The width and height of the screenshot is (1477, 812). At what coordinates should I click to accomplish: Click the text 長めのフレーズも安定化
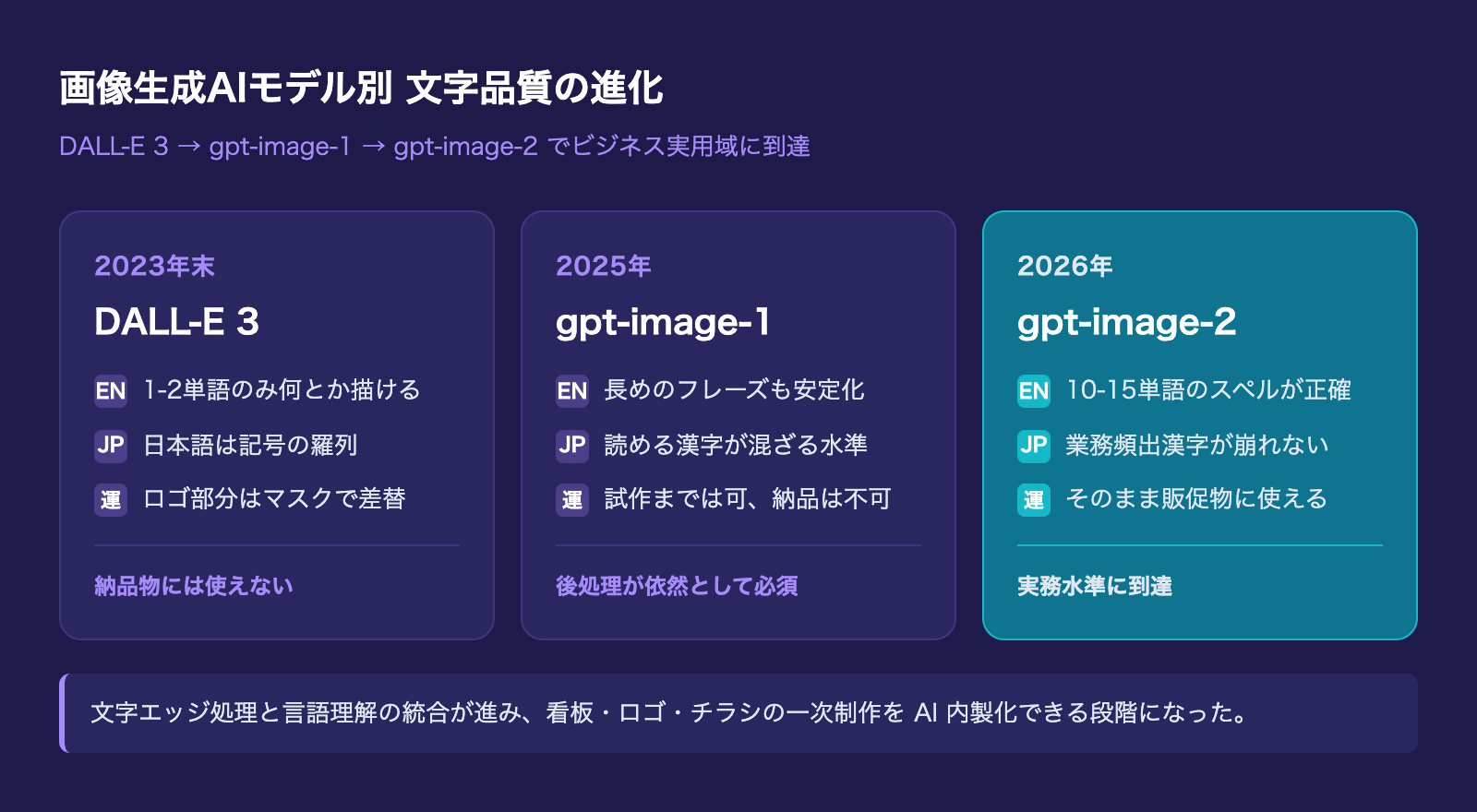(x=734, y=389)
